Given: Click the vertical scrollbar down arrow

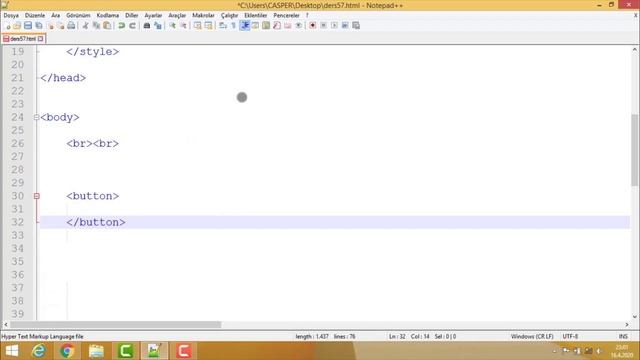Looking at the screenshot, I should pos(635,317).
